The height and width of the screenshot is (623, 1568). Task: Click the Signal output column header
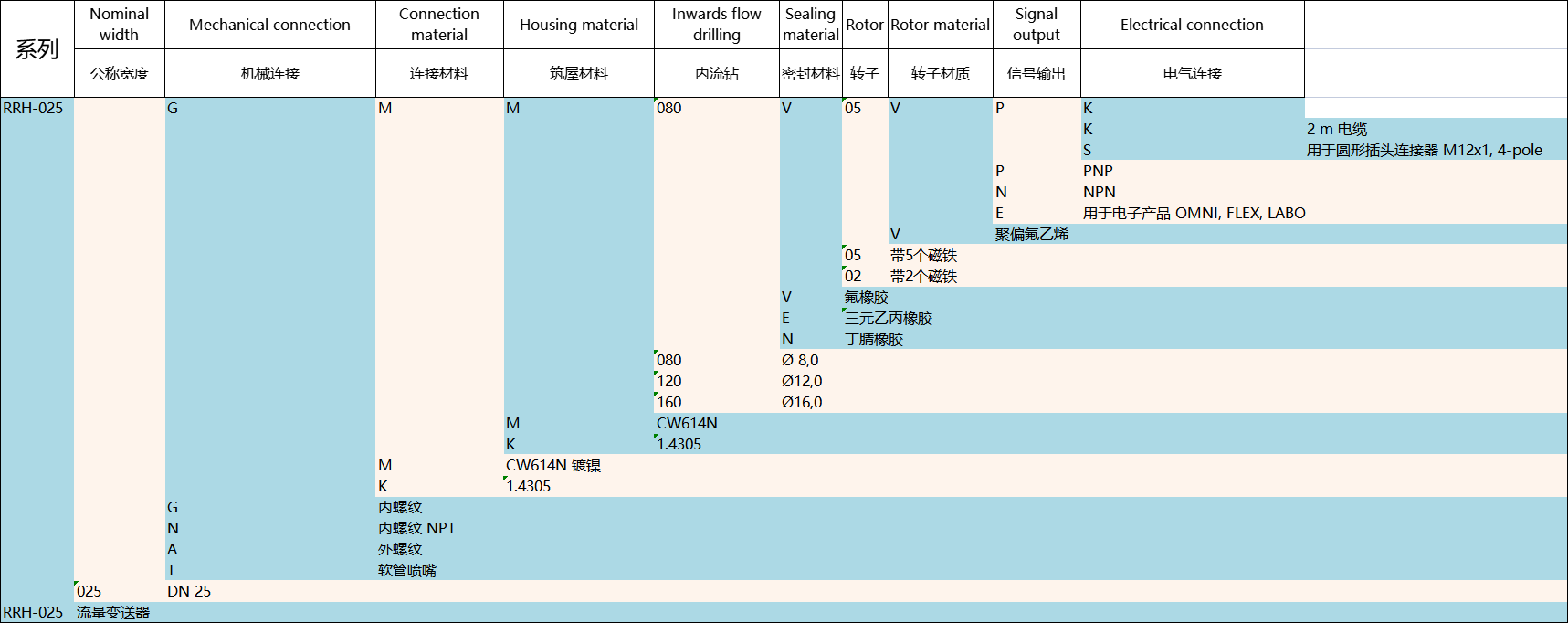[1036, 25]
